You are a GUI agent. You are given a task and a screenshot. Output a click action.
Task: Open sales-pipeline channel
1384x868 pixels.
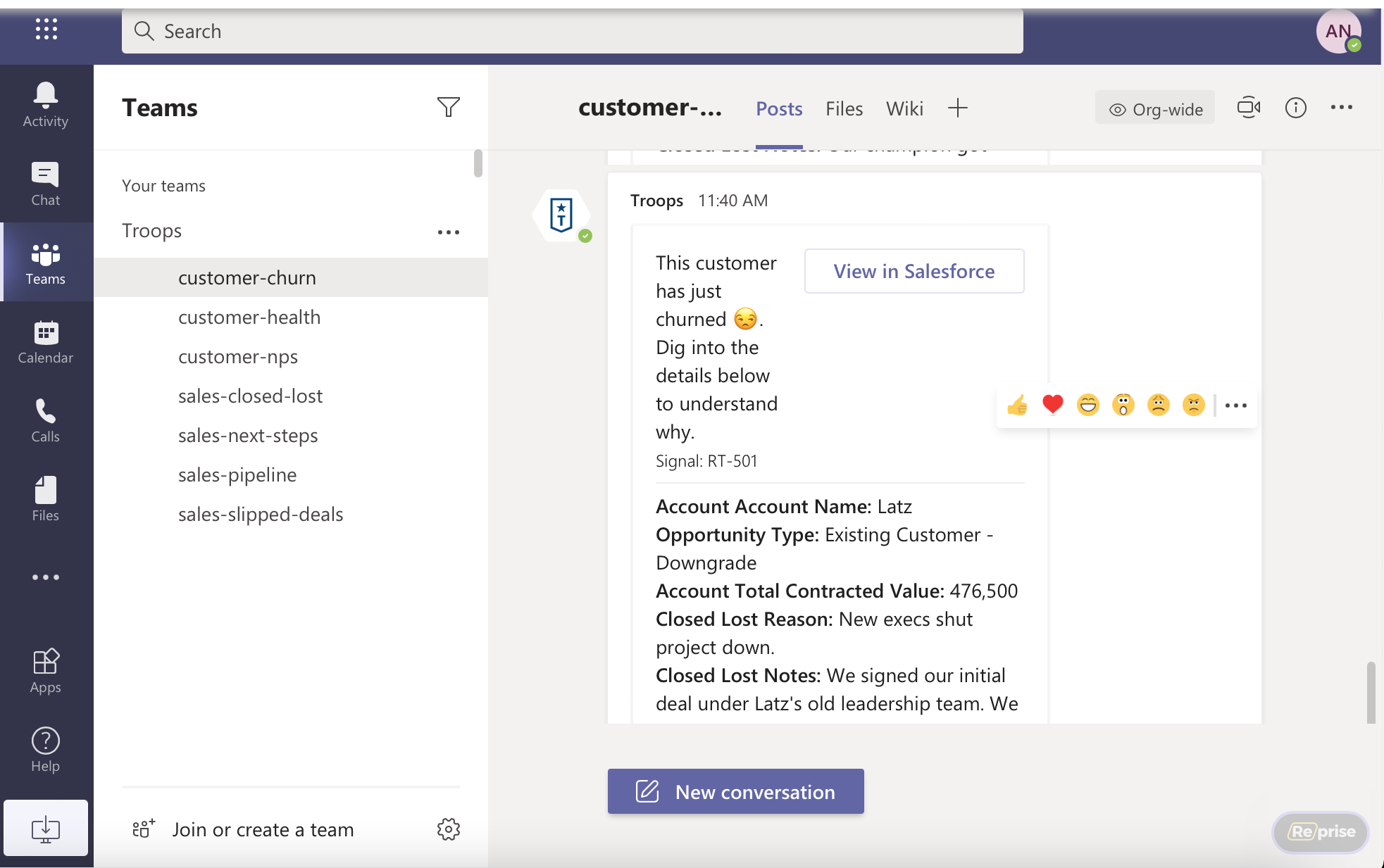(x=291, y=474)
